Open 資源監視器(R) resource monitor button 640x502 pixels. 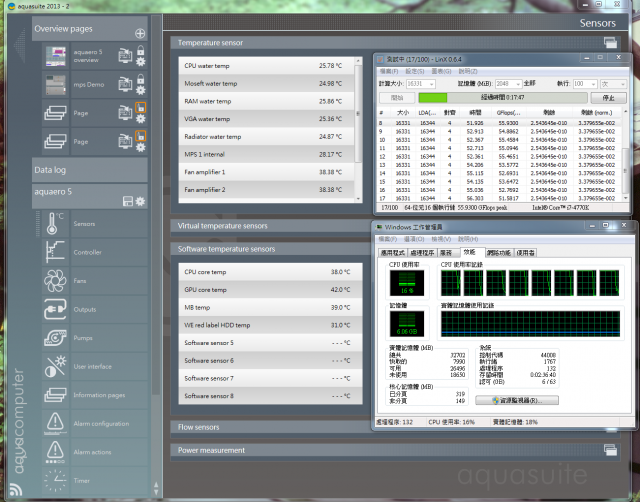point(517,400)
